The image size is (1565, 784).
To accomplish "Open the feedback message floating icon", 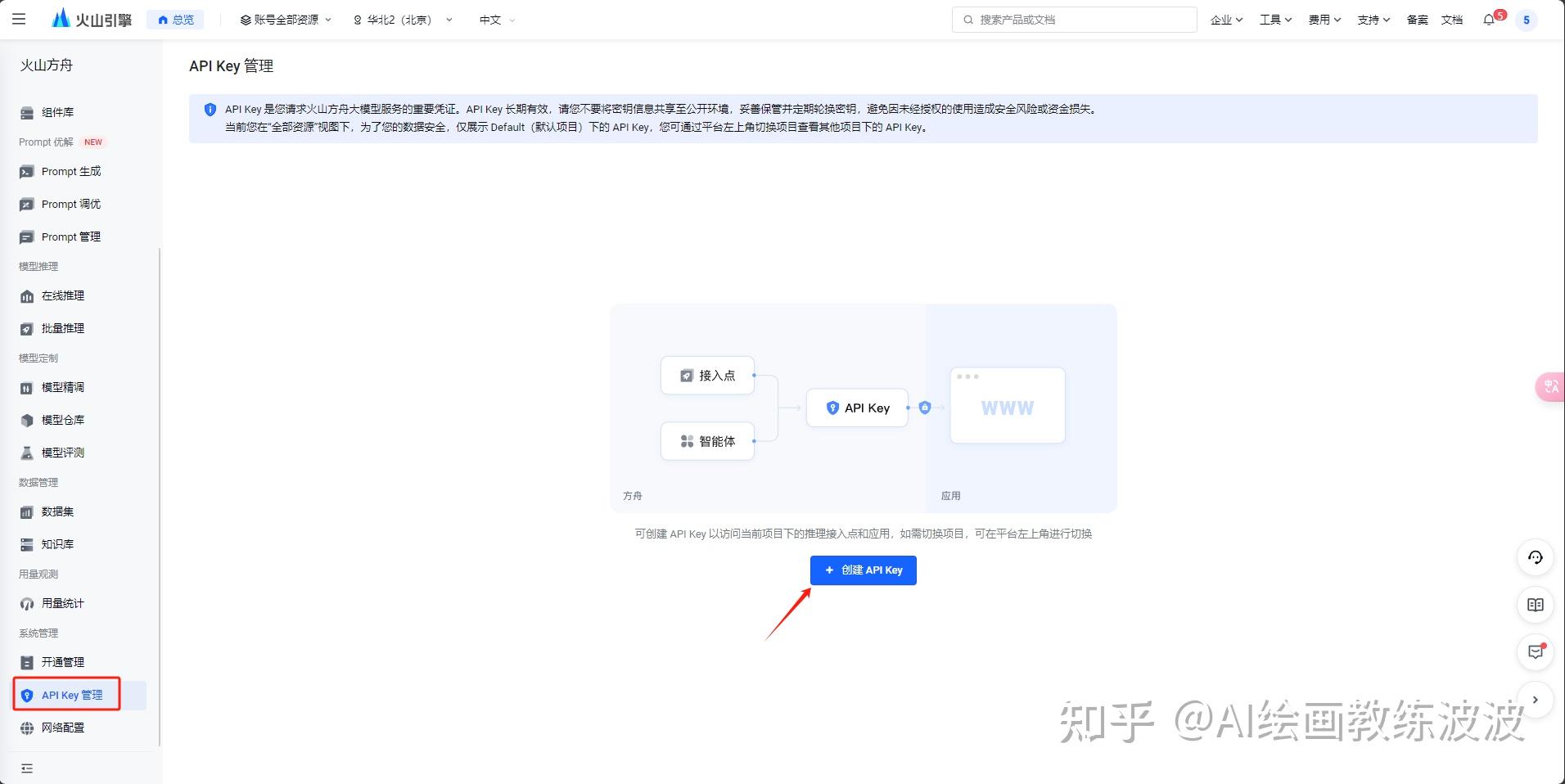I will [x=1536, y=652].
